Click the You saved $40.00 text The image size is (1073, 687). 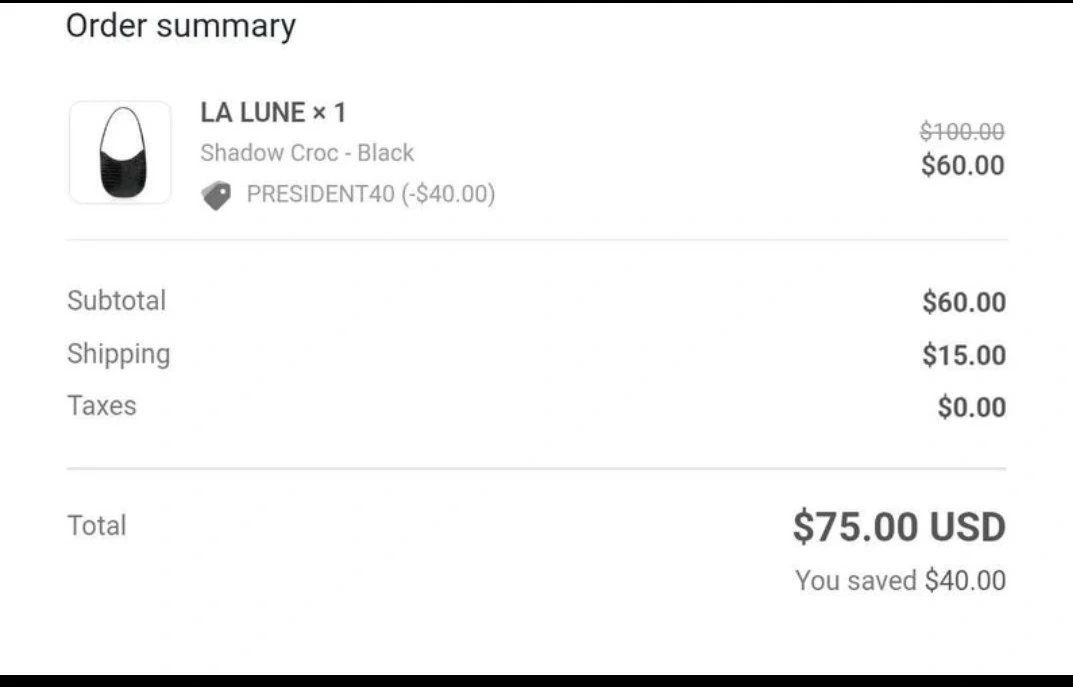(x=900, y=580)
